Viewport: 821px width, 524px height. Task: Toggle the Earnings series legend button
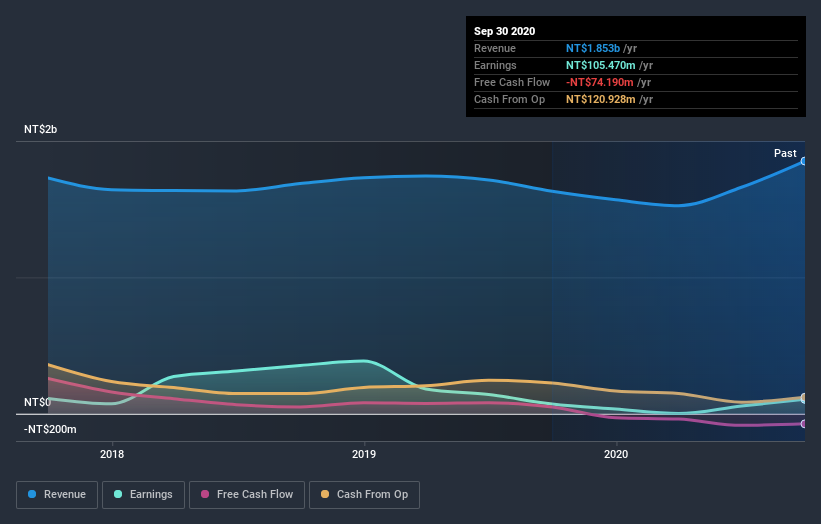tap(143, 495)
